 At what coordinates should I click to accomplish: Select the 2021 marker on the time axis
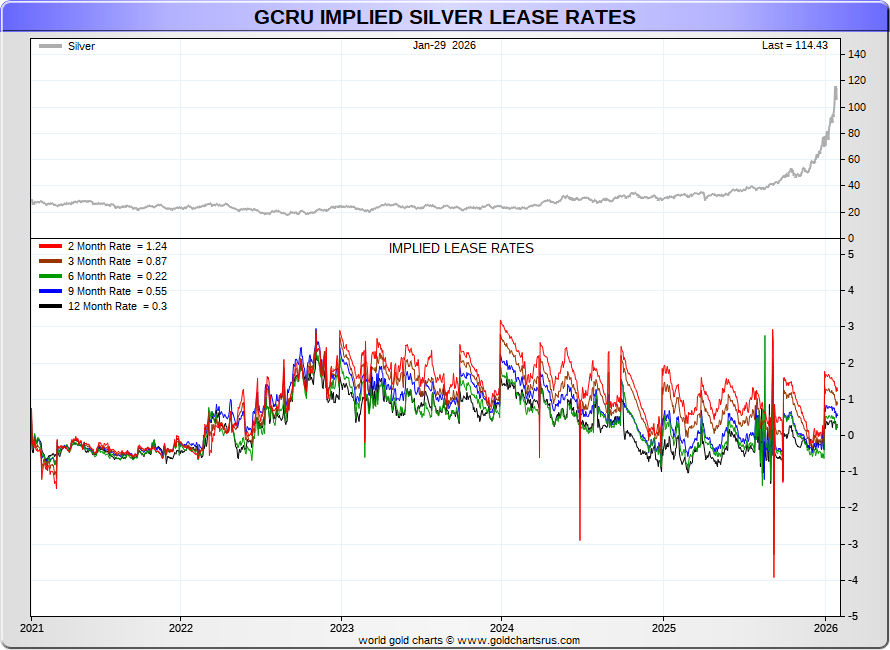31,628
